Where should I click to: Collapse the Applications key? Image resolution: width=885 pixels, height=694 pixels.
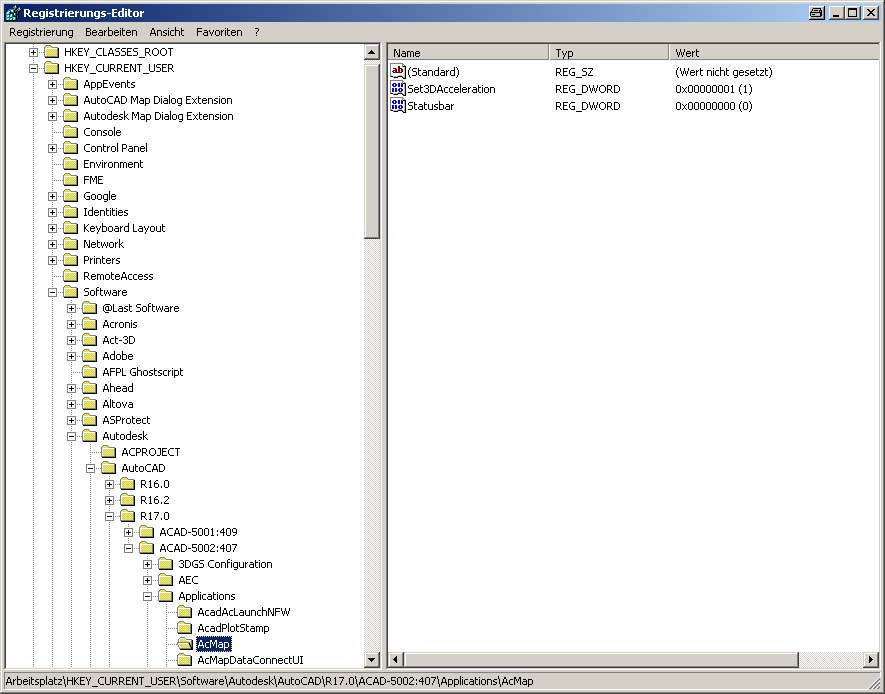coord(147,596)
